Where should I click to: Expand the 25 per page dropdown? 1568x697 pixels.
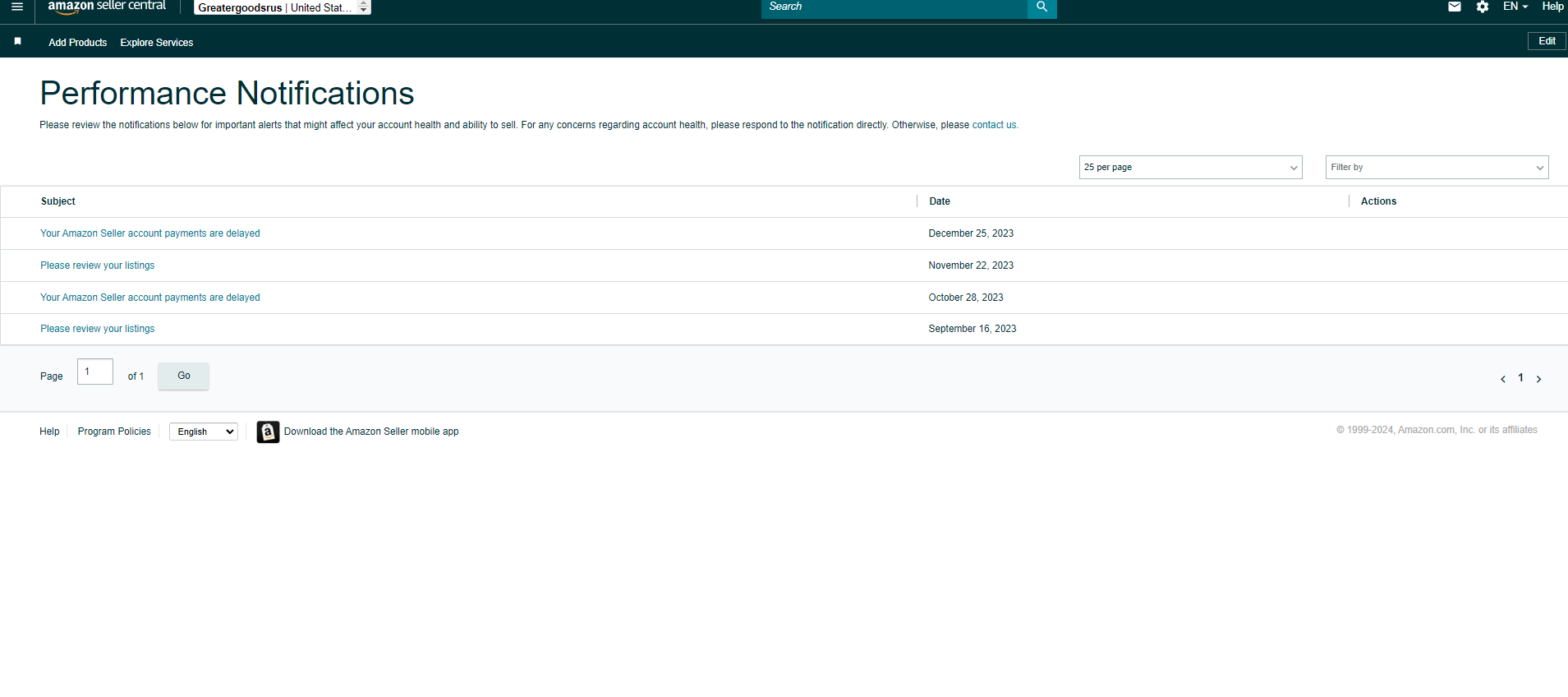pyautogui.click(x=1190, y=167)
